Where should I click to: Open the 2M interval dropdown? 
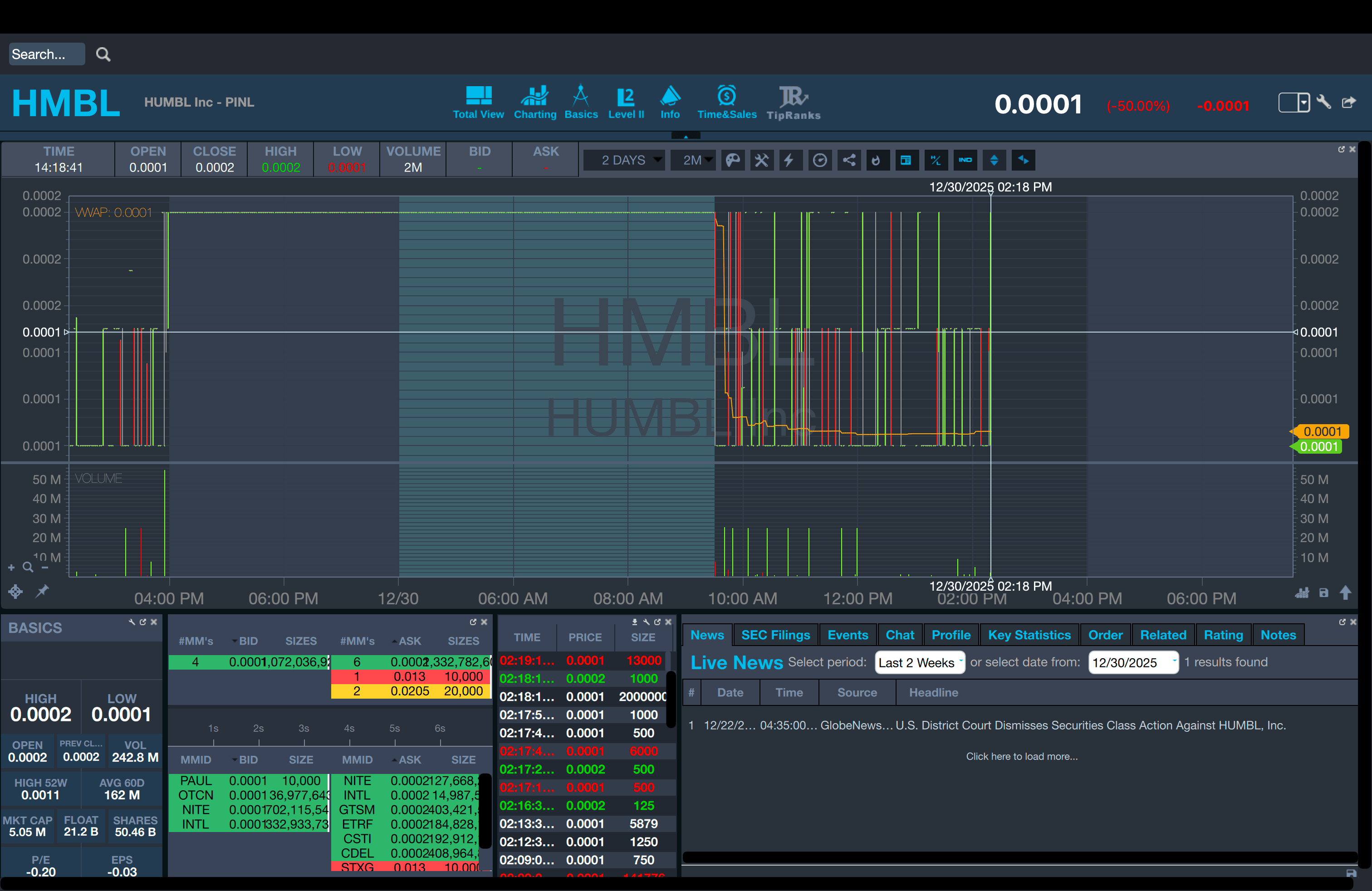(694, 160)
